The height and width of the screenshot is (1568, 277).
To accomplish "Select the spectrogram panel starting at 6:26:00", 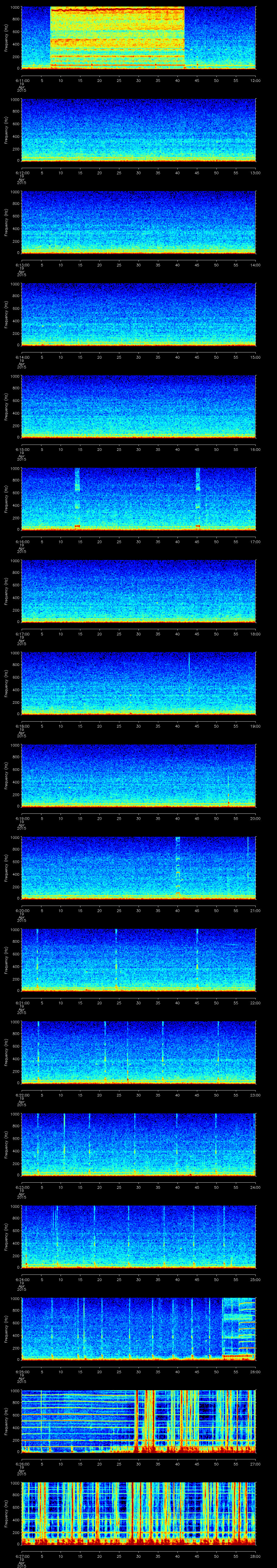I will tap(139, 1422).
